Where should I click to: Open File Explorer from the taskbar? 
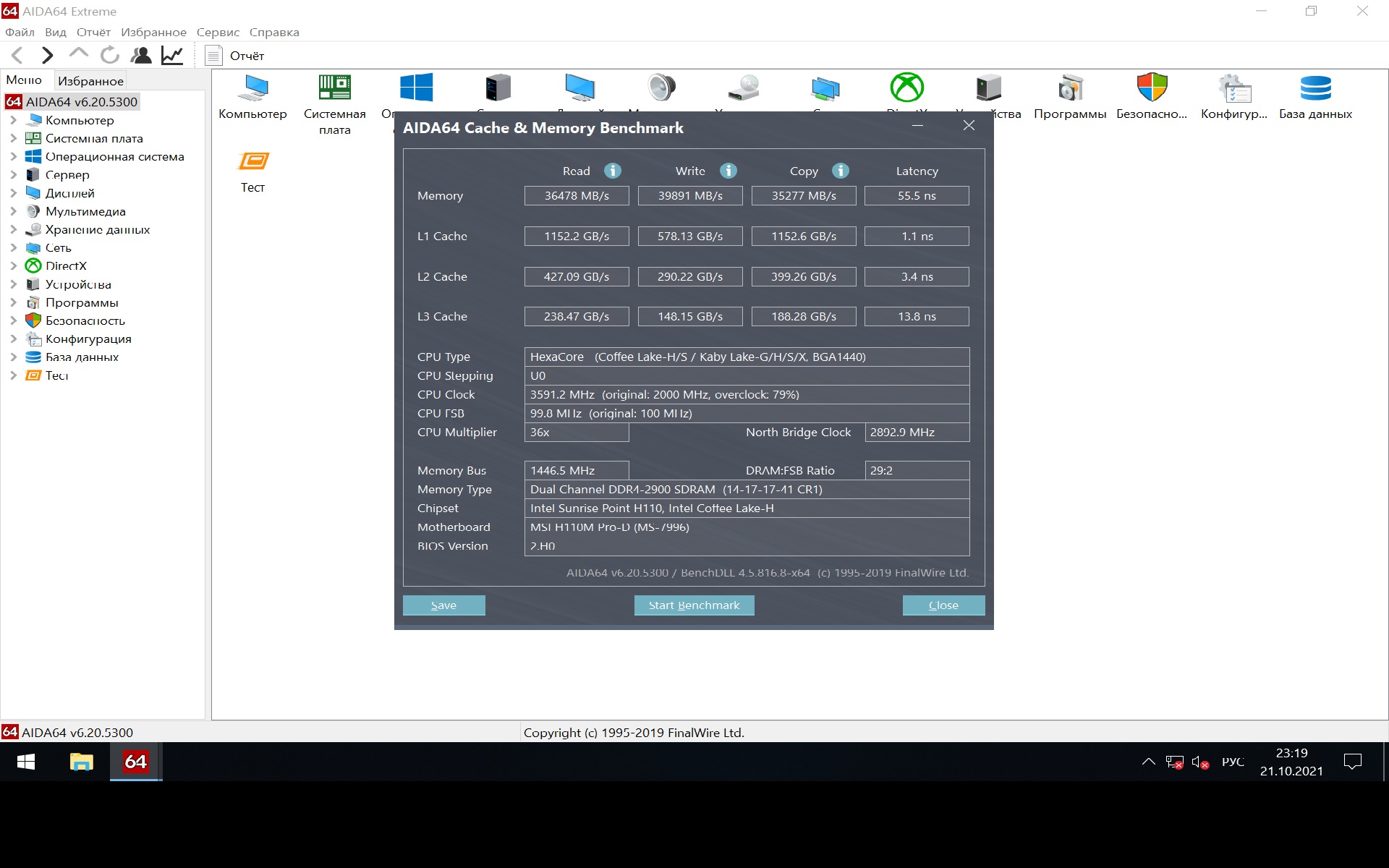[x=81, y=762]
